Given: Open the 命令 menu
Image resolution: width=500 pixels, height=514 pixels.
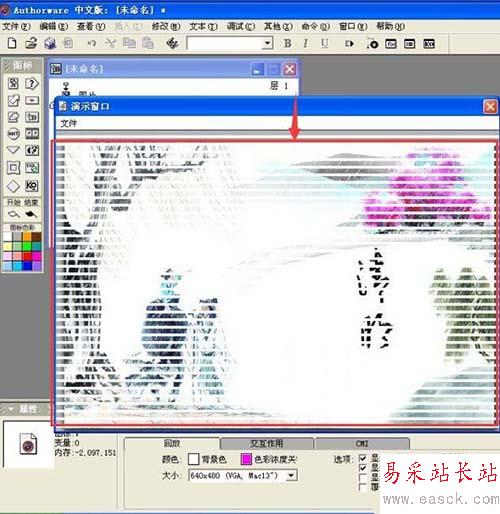Looking at the screenshot, I should (x=315, y=26).
